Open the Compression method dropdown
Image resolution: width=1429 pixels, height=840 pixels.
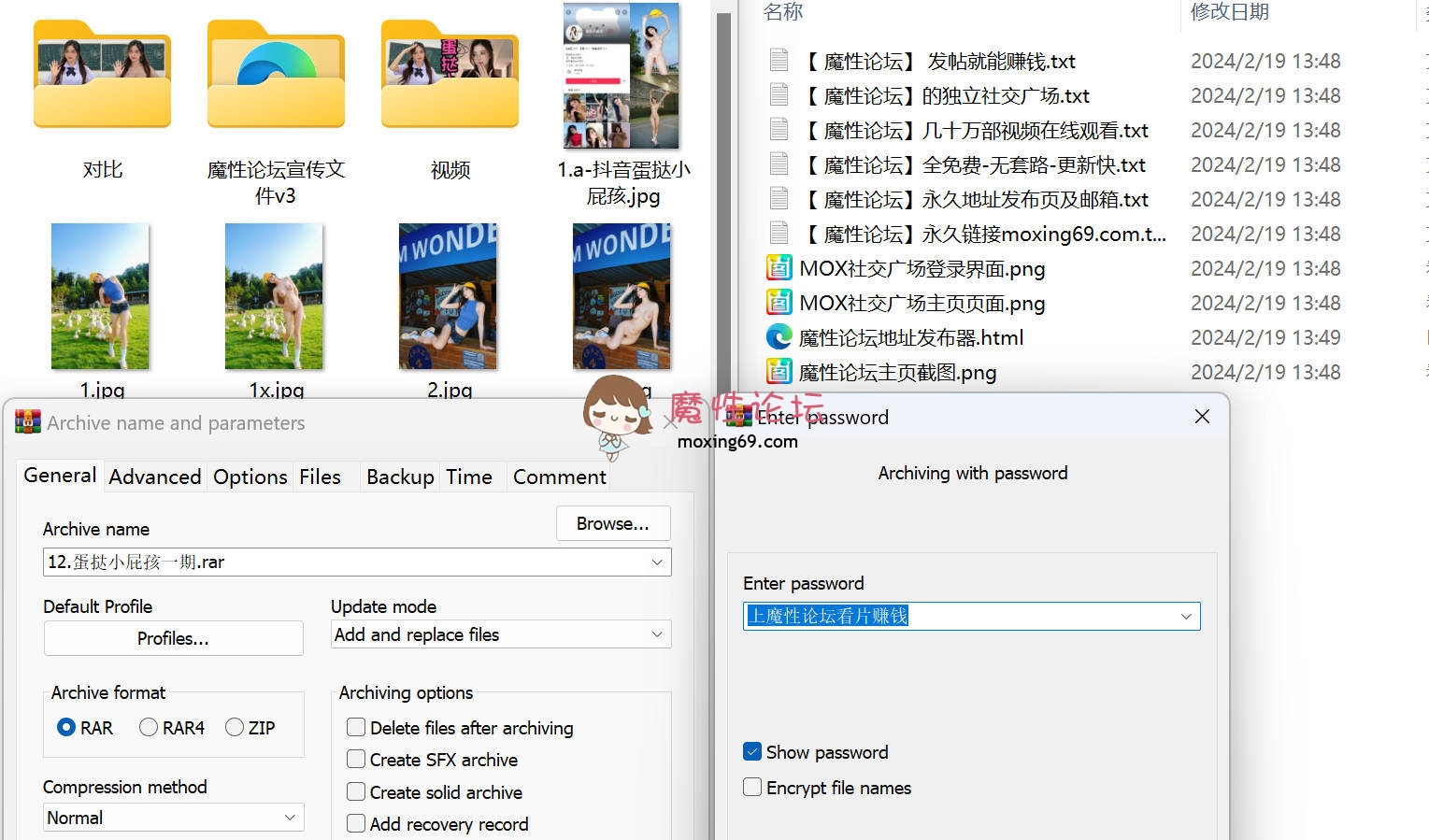point(290,818)
